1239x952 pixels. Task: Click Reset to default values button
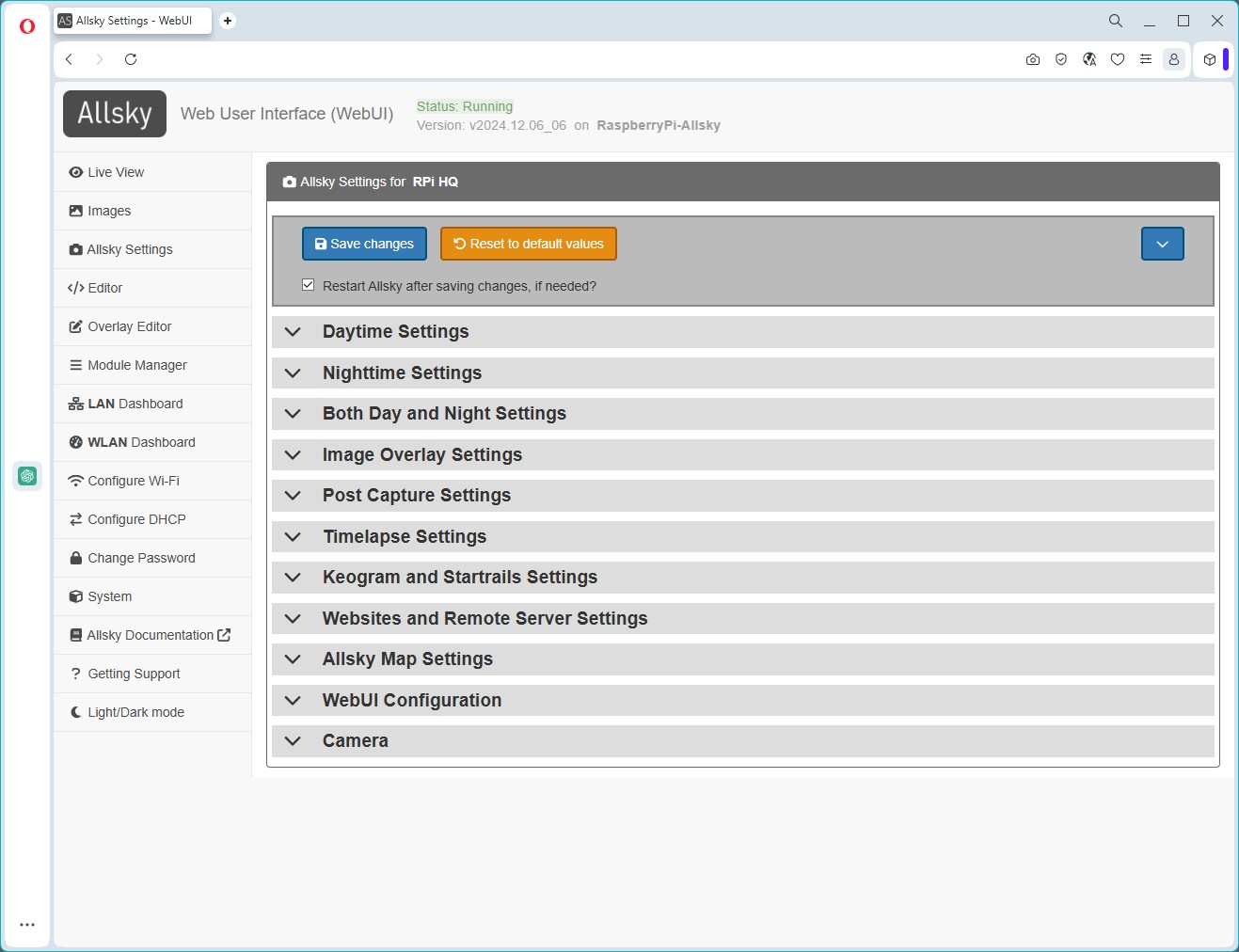(529, 244)
